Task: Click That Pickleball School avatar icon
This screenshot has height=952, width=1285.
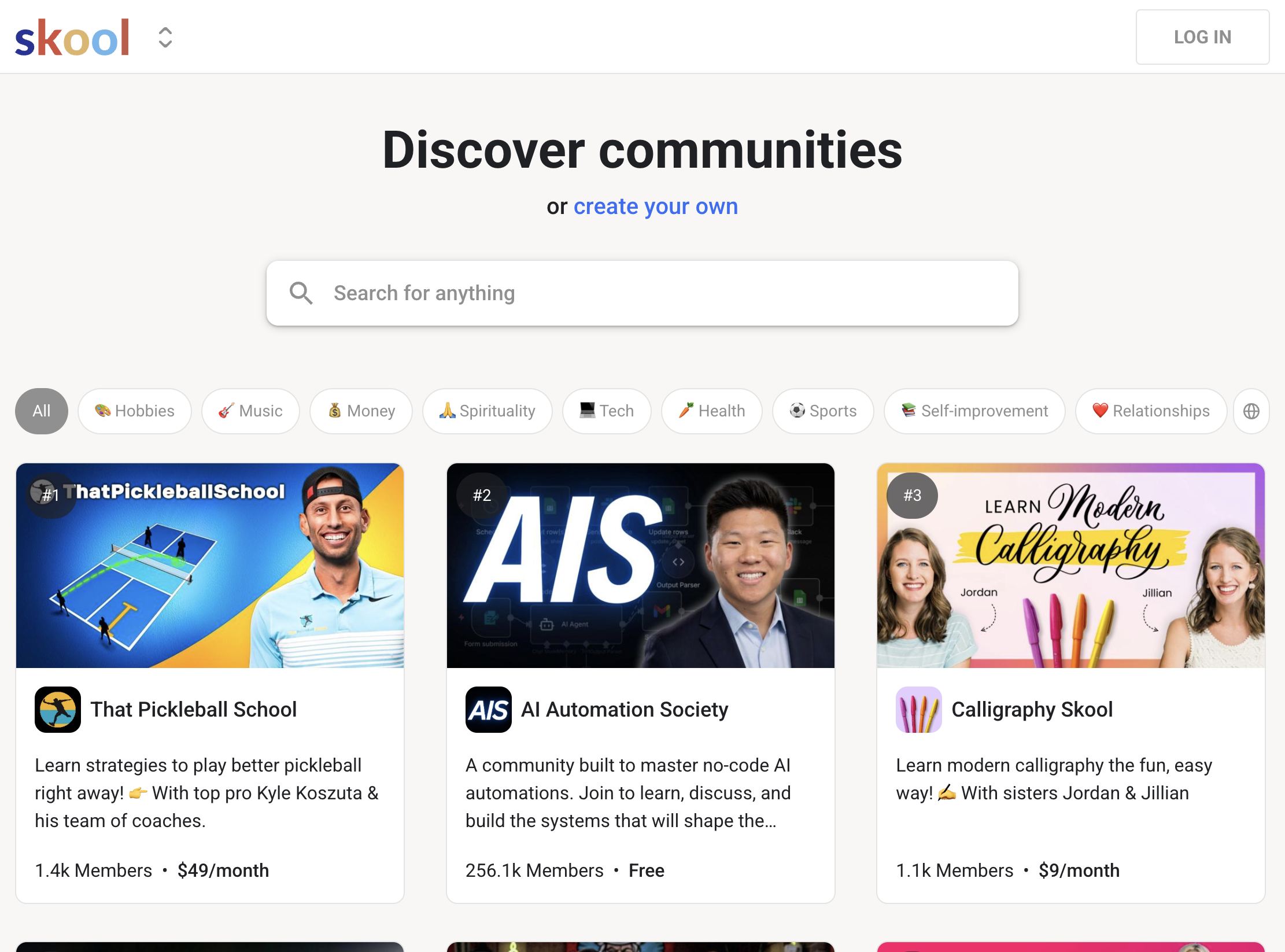Action: pos(58,710)
